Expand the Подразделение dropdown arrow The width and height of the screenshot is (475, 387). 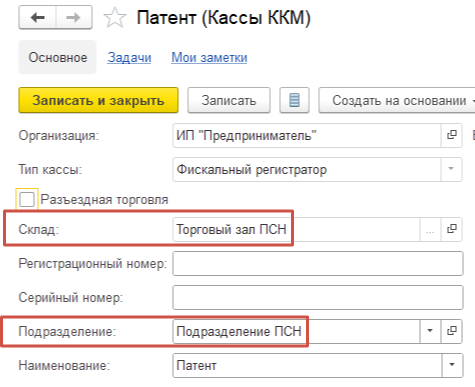pyautogui.click(x=430, y=331)
